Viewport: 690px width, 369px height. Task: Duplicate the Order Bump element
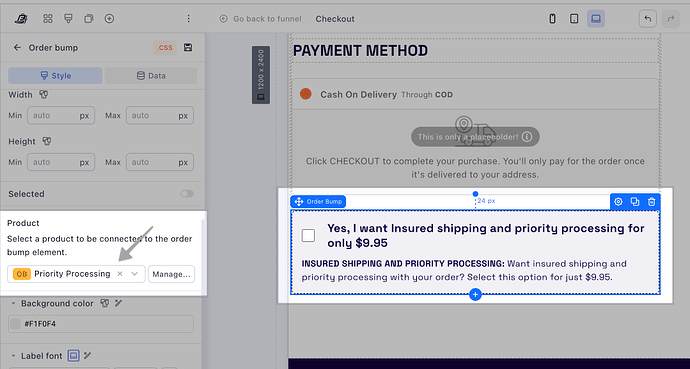[635, 201]
